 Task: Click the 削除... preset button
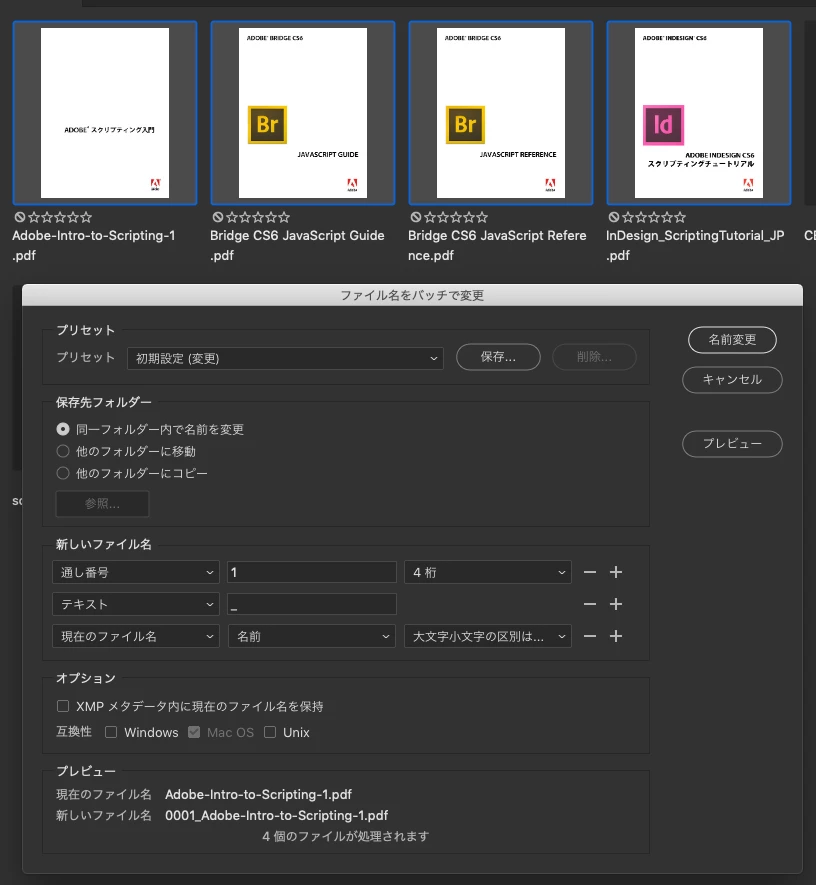[x=594, y=357]
